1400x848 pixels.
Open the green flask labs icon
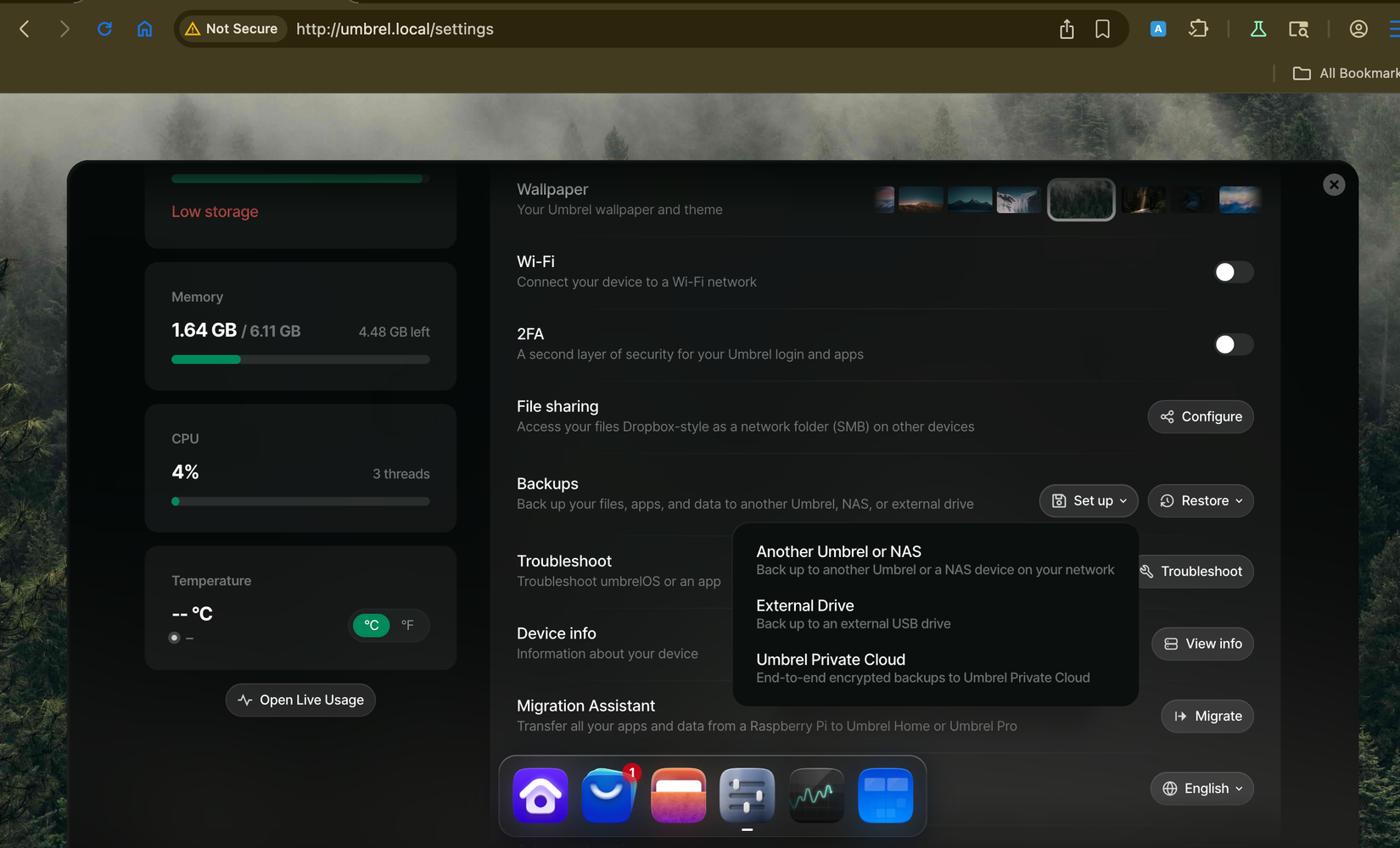point(1258,29)
